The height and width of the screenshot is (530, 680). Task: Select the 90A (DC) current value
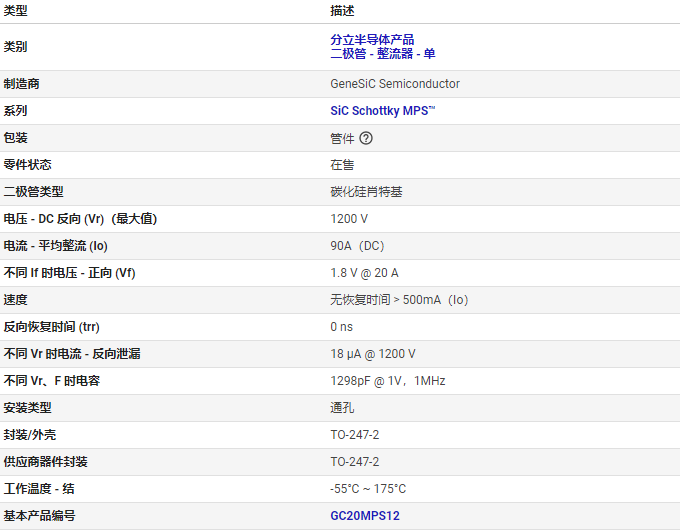point(357,246)
